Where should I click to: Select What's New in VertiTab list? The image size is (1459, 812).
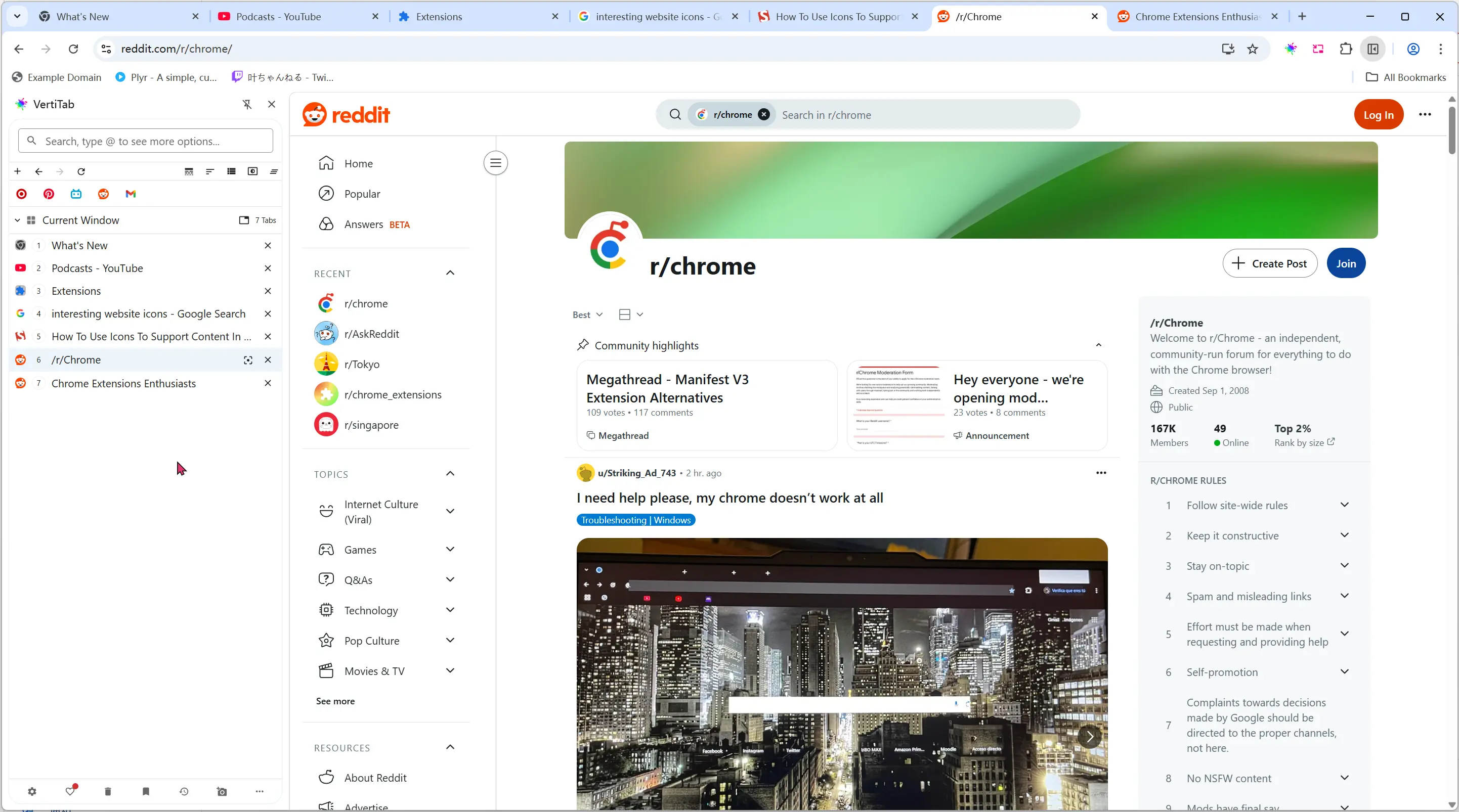pos(145,245)
